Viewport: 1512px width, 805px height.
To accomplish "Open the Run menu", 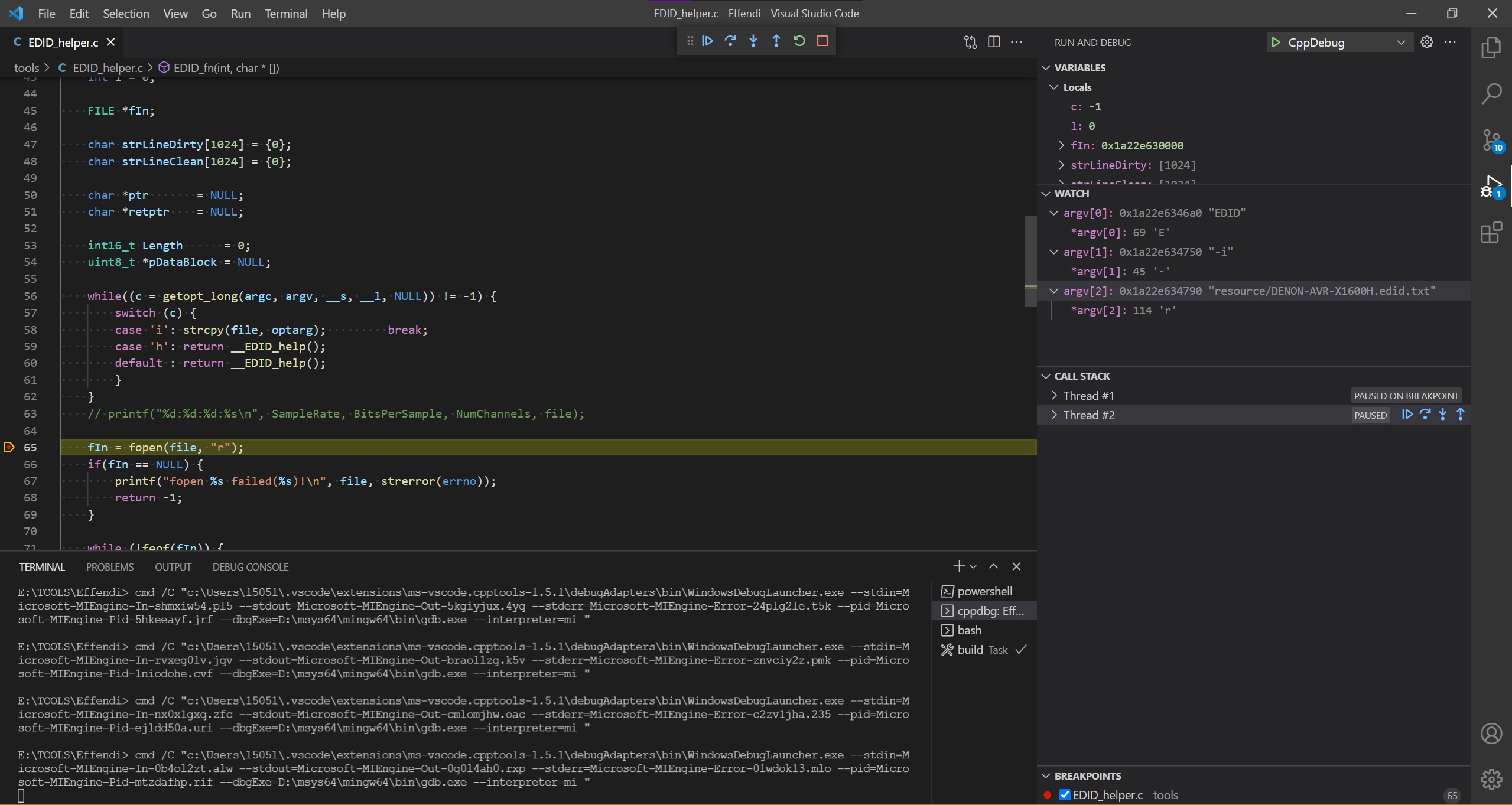I will (x=240, y=13).
